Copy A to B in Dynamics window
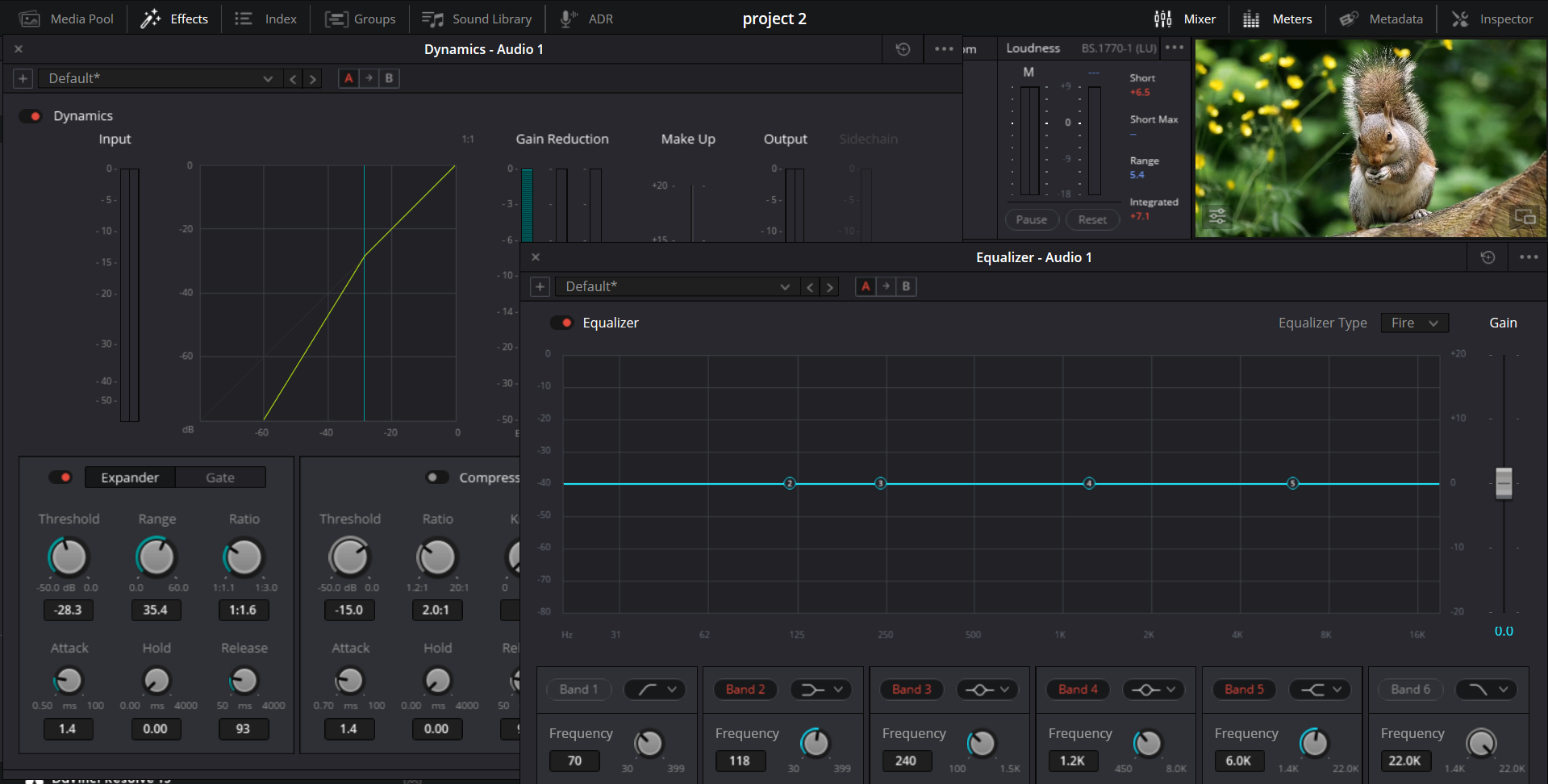This screenshot has height=784, width=1548. pyautogui.click(x=369, y=78)
